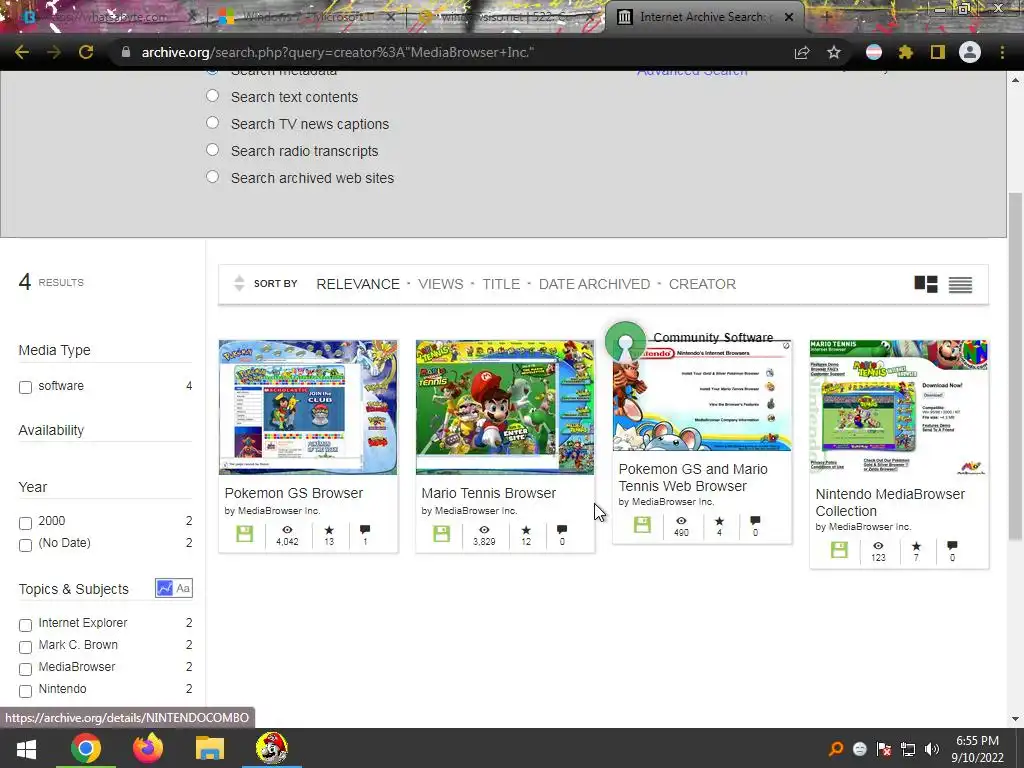
Task: Open Nintendo MediaBrowser Collection title link
Action: click(890, 502)
